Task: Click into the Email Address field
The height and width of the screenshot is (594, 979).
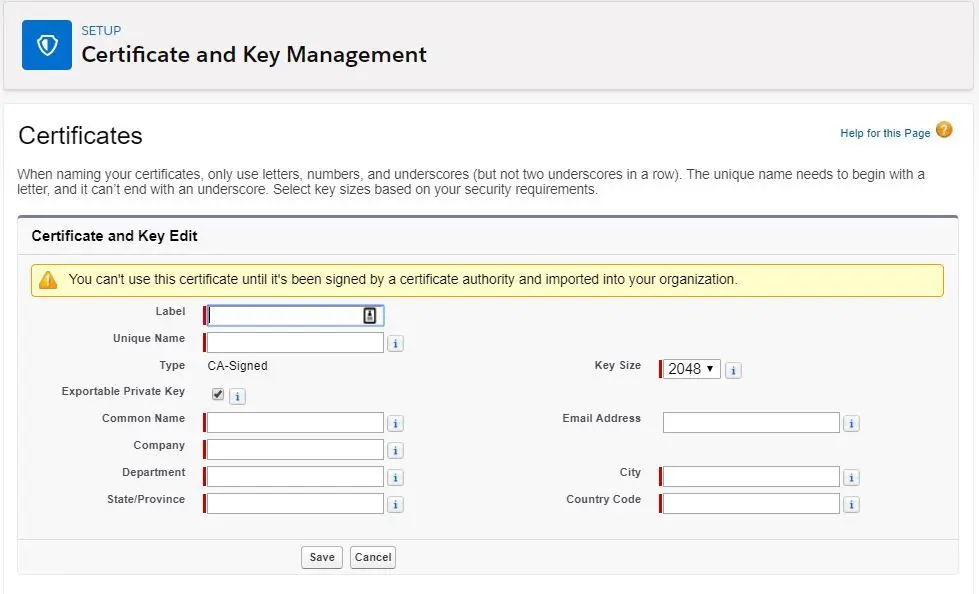Action: pos(751,422)
